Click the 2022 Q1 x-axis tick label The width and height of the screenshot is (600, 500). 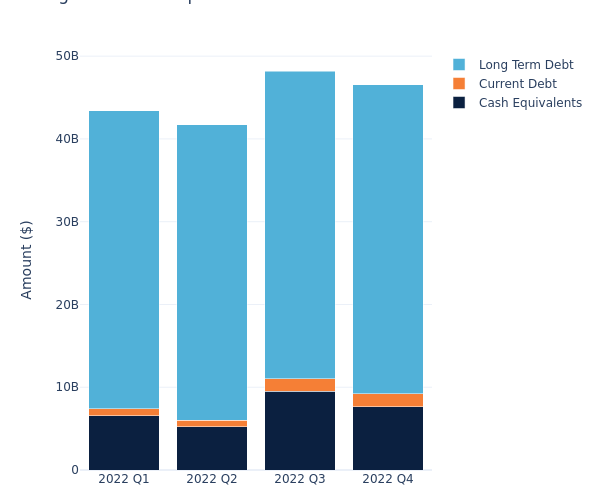tap(124, 479)
